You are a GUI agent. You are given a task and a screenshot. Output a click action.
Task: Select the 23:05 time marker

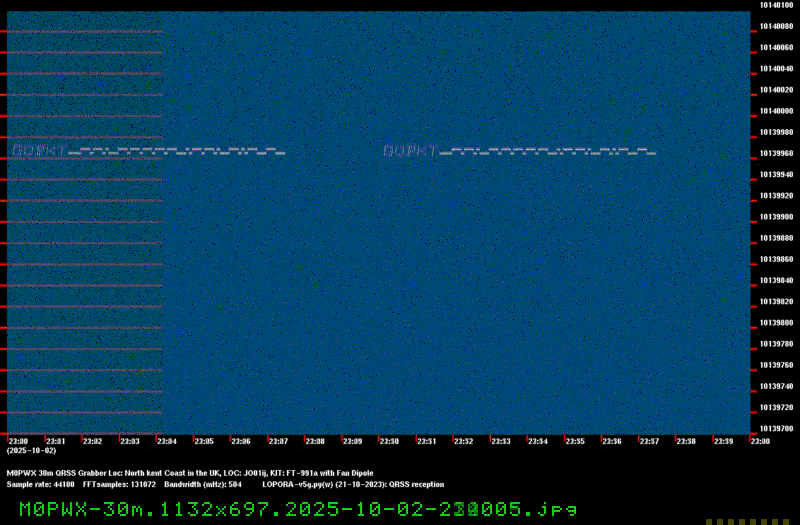pyautogui.click(x=204, y=441)
